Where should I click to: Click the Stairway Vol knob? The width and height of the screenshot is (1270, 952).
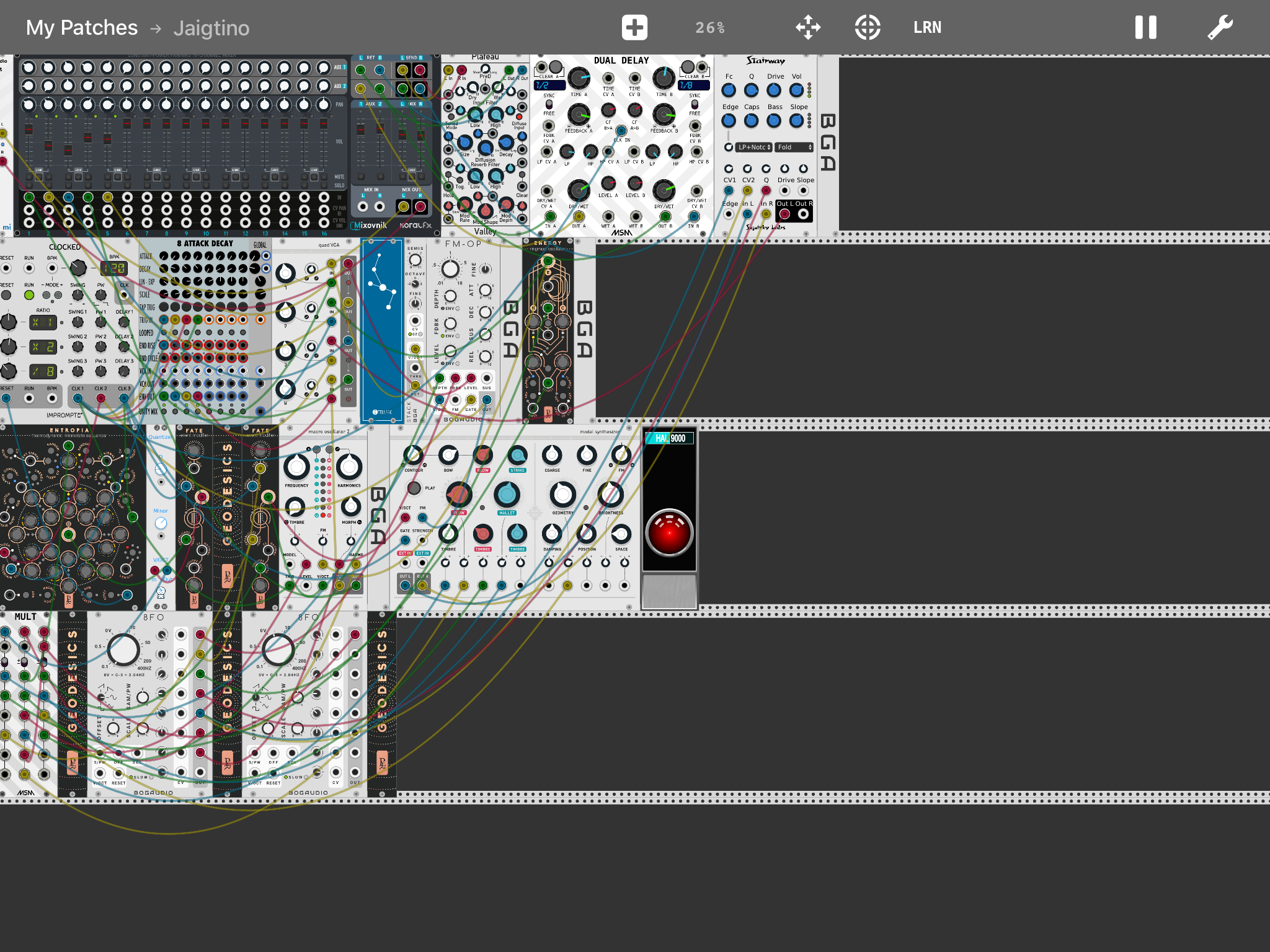click(796, 90)
